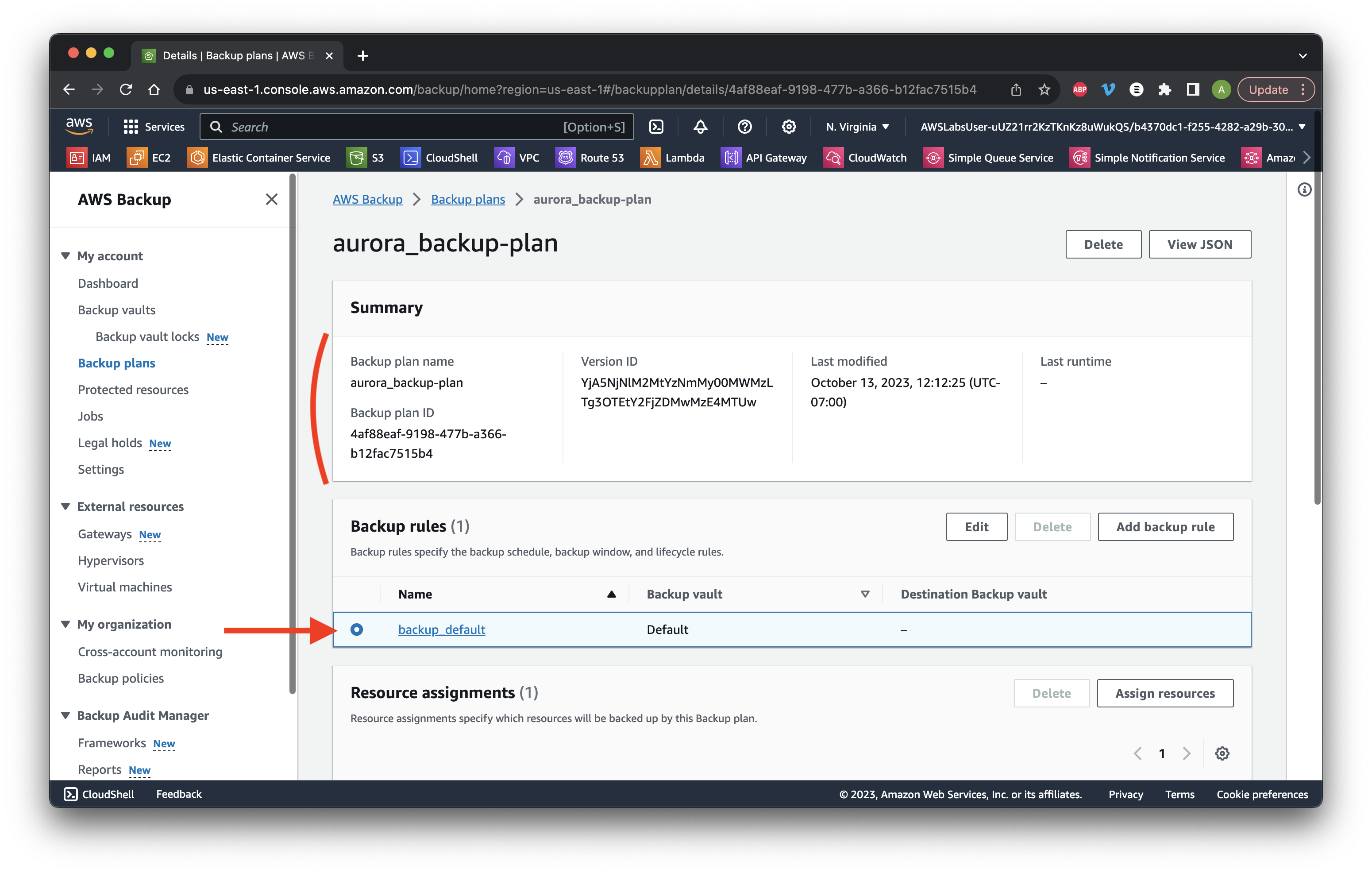Open a new browser tab
Screen dimensions: 1372x873
click(362, 56)
